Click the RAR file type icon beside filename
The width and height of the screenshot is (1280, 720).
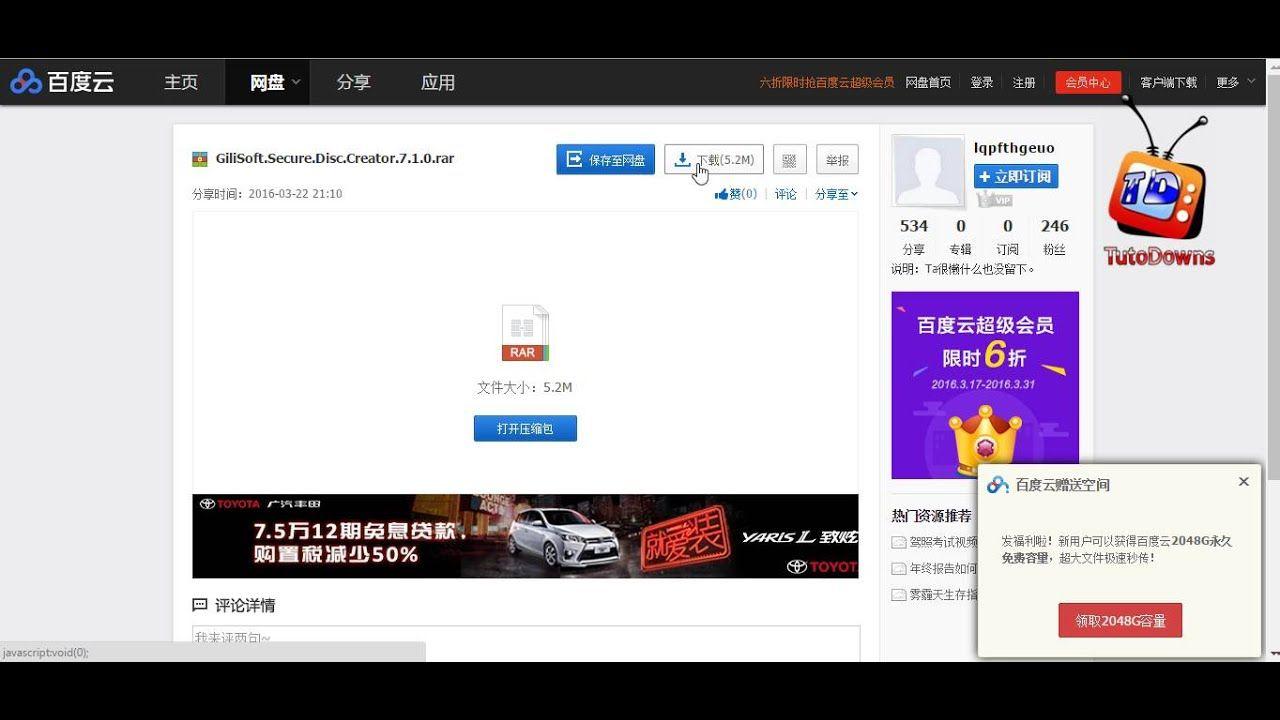click(x=200, y=159)
